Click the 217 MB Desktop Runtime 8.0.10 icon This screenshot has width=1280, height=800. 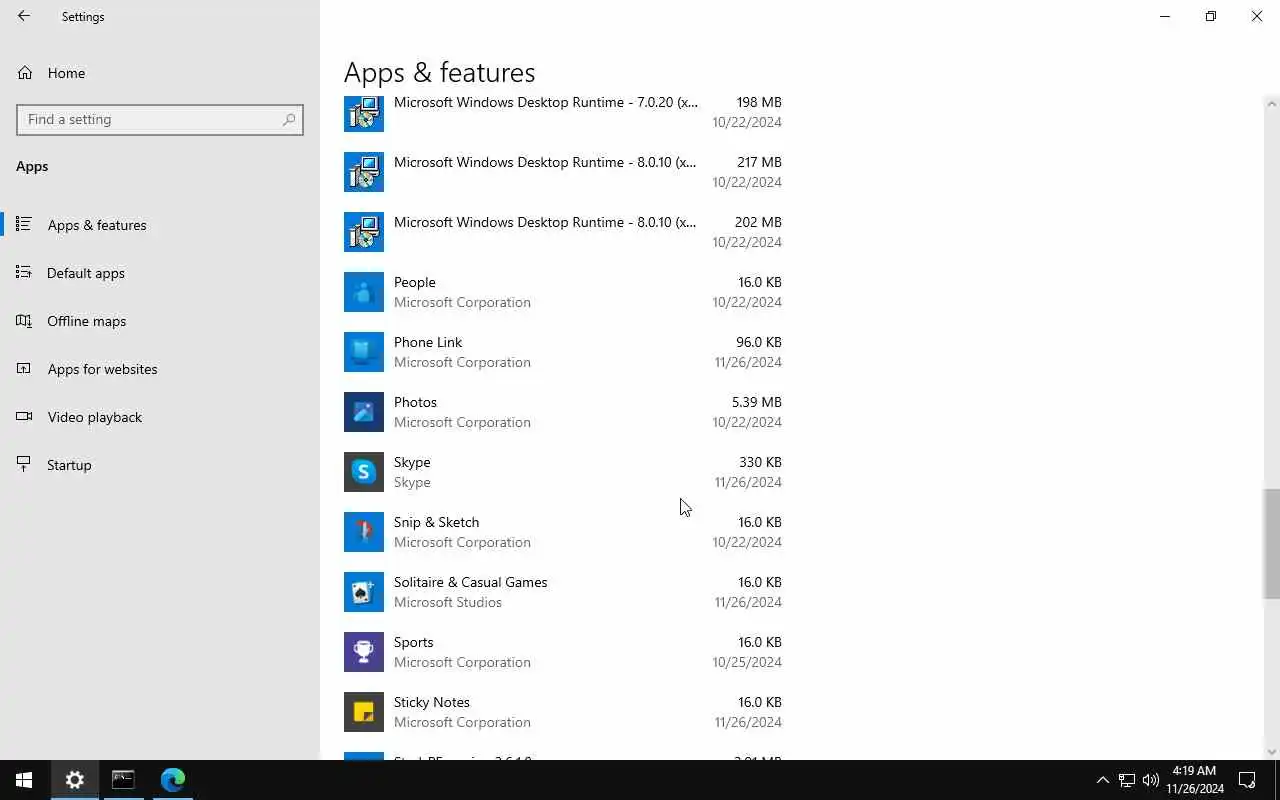tap(364, 172)
